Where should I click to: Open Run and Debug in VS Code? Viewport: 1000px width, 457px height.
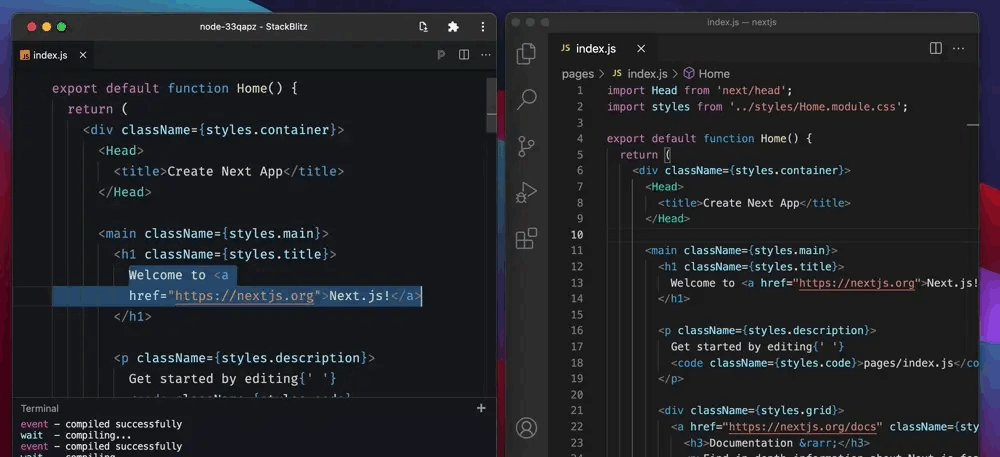[x=526, y=192]
